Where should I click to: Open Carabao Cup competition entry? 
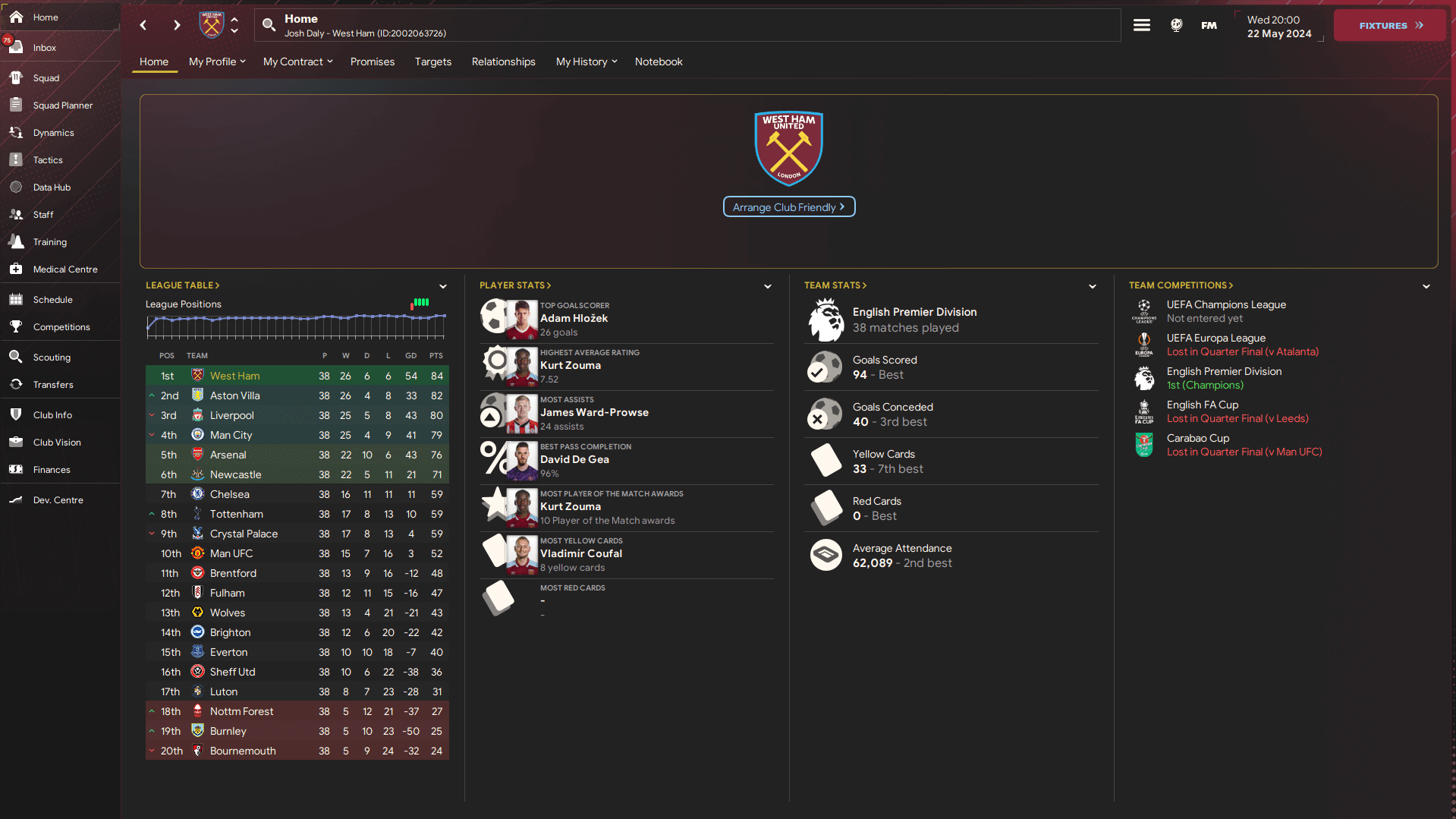tap(1198, 438)
